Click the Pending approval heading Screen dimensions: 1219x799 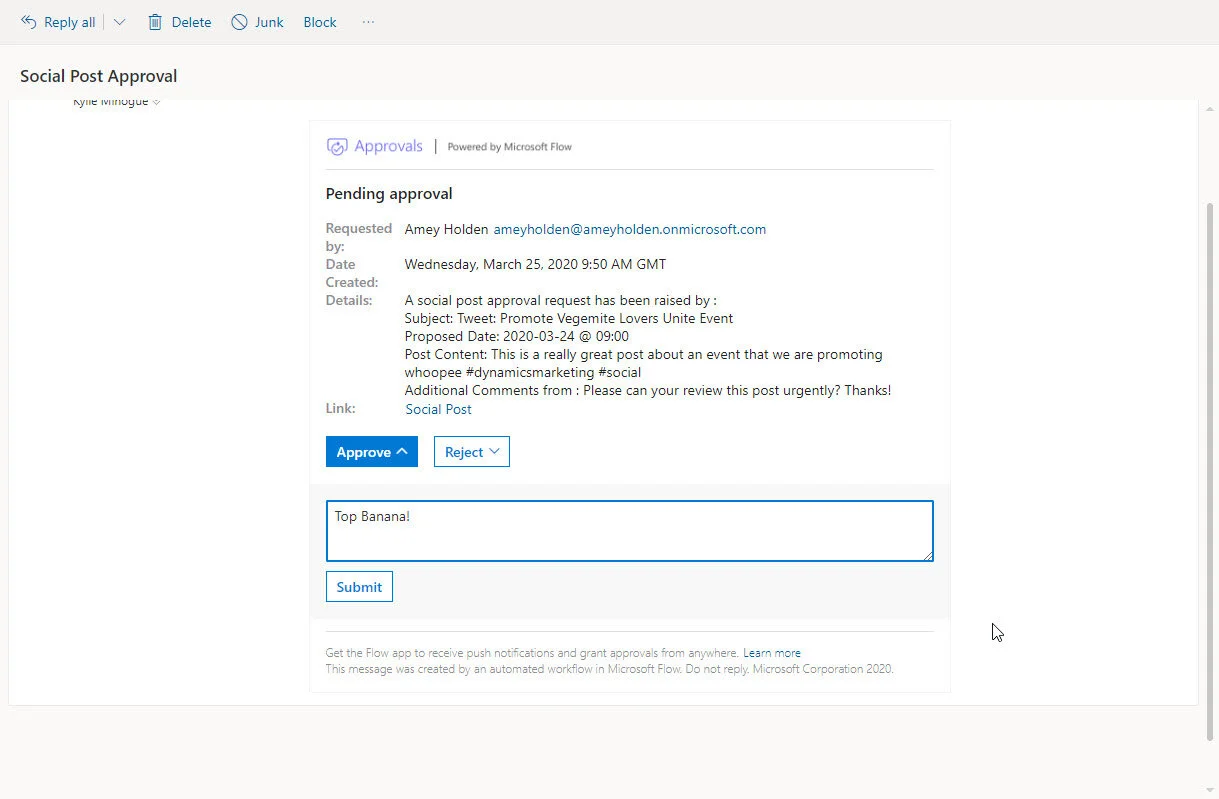(x=389, y=194)
